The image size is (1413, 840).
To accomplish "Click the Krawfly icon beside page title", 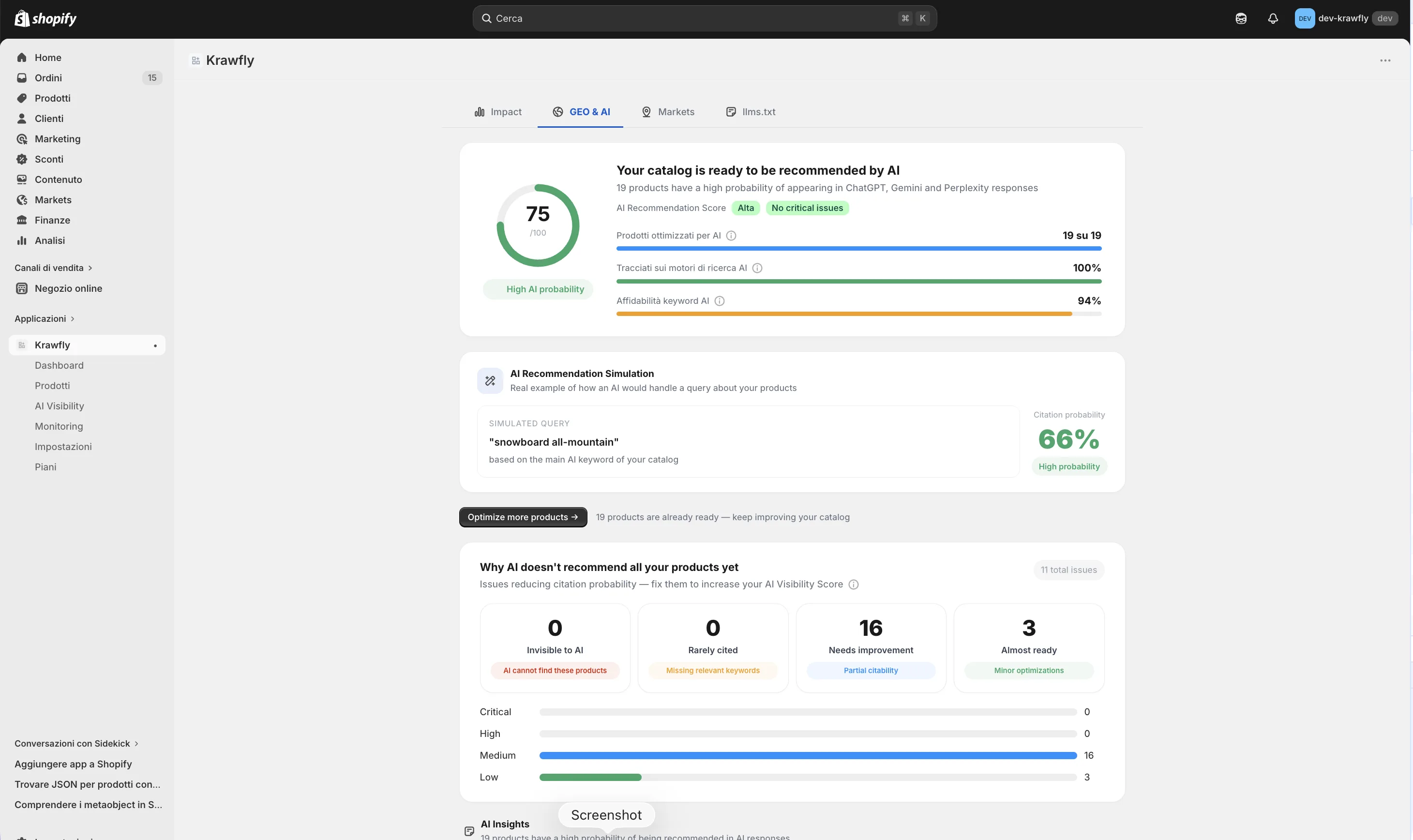I will (195, 60).
